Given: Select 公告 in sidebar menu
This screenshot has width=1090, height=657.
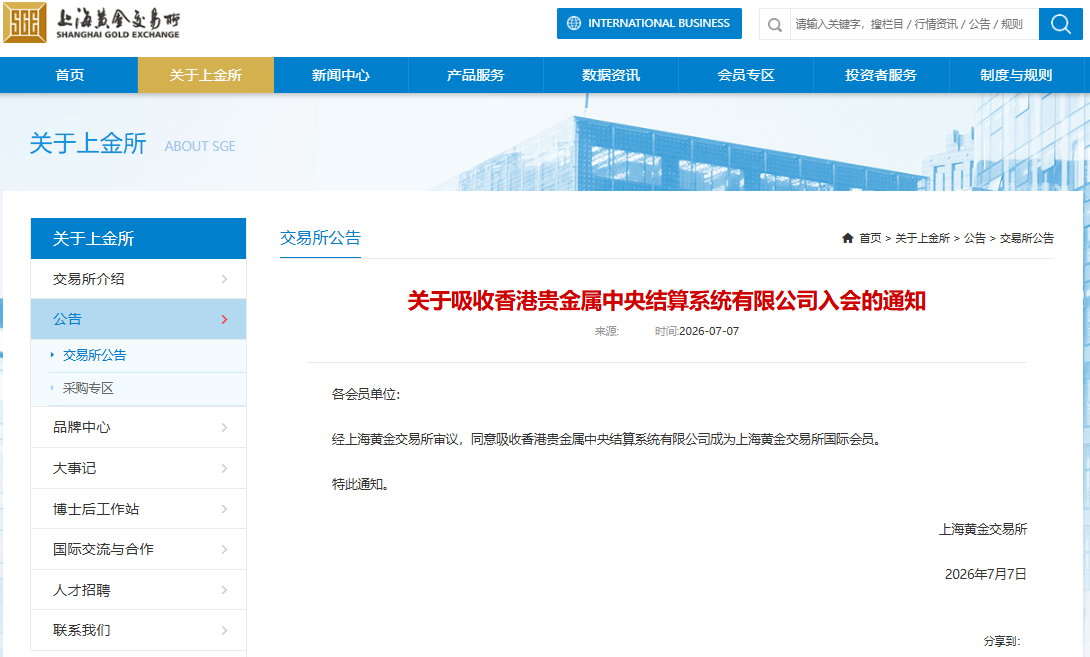Looking at the screenshot, I should click(138, 319).
